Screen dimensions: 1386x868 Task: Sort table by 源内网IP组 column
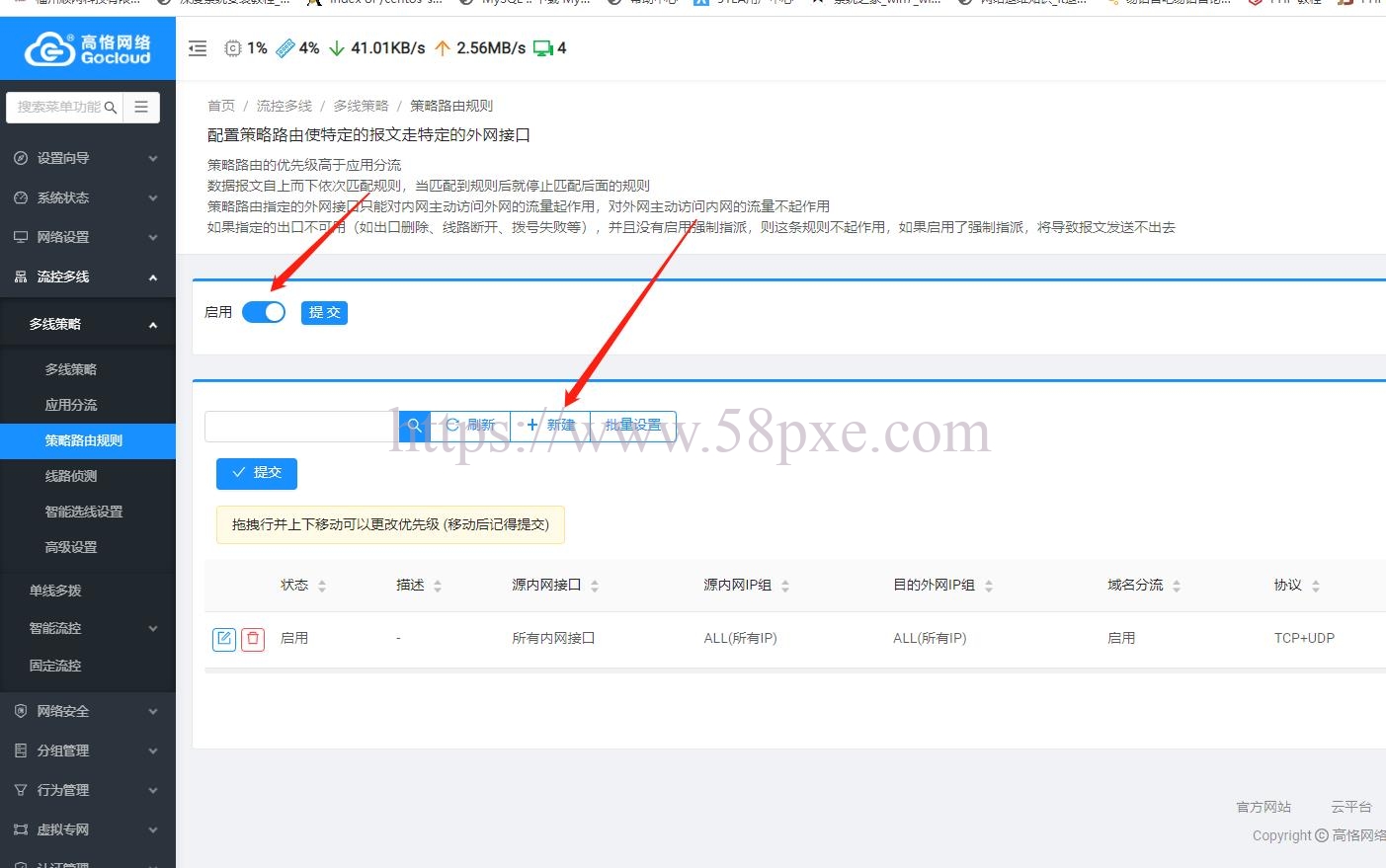(x=785, y=586)
